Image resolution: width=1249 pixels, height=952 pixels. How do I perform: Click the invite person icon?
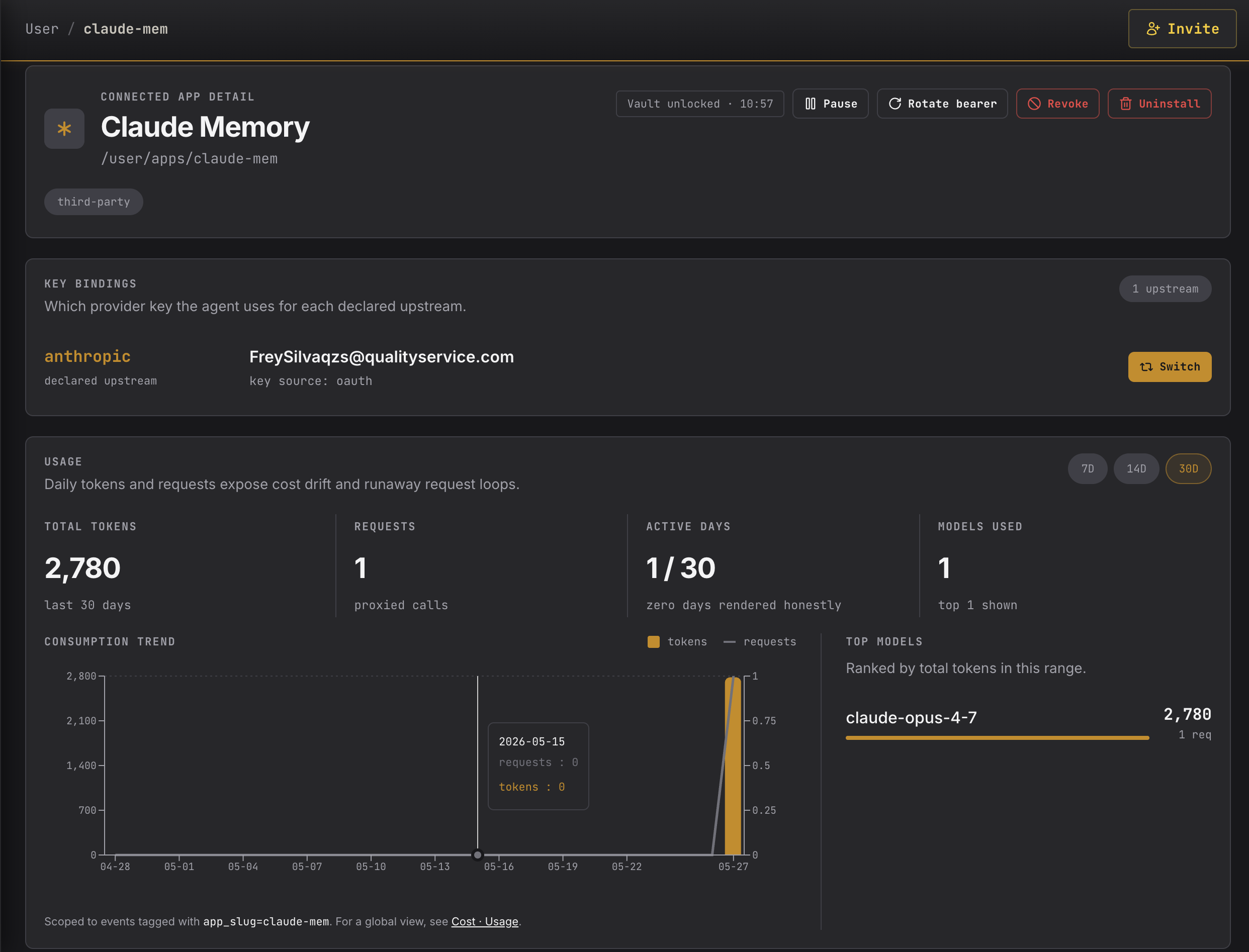(1153, 29)
